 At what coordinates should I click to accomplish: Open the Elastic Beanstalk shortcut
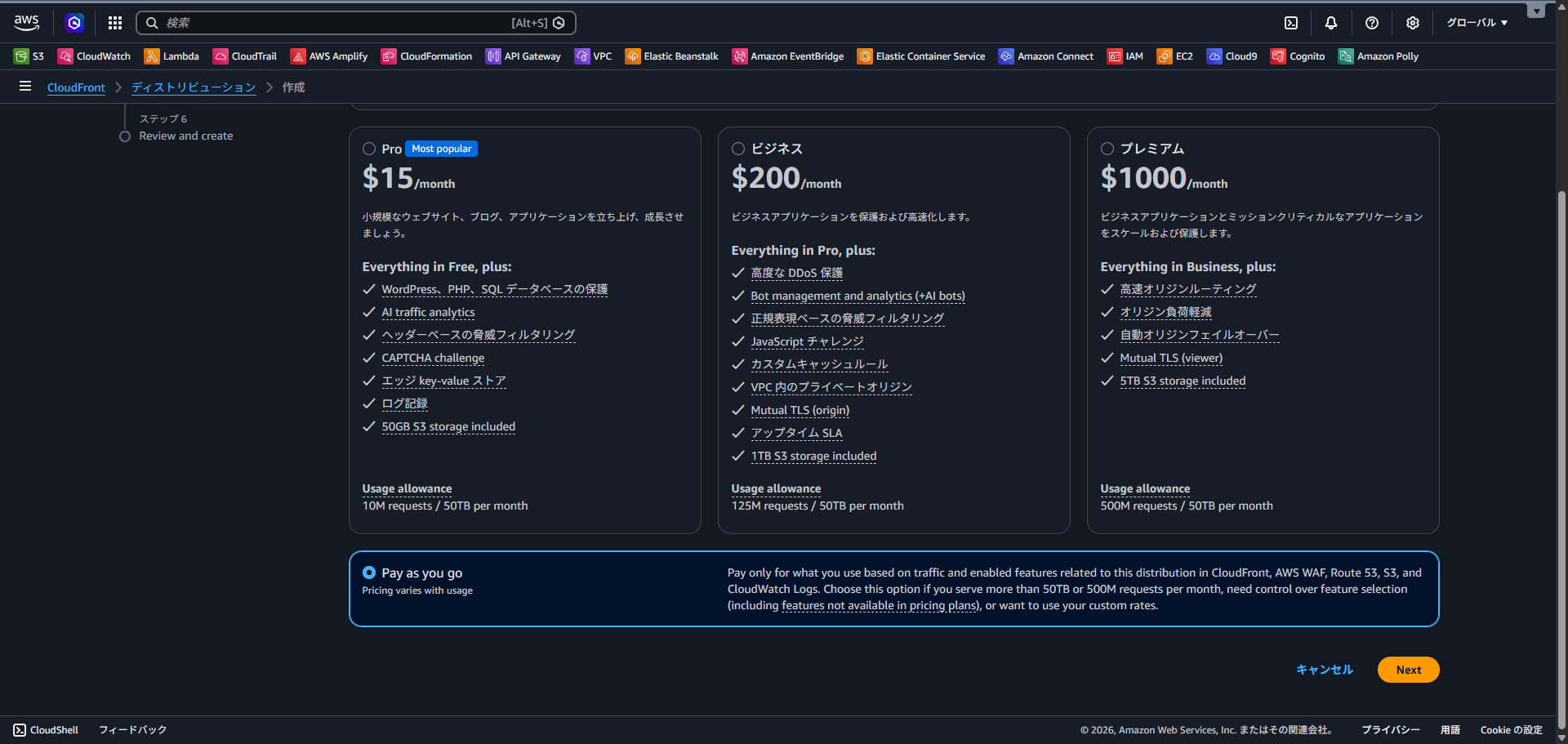672,56
